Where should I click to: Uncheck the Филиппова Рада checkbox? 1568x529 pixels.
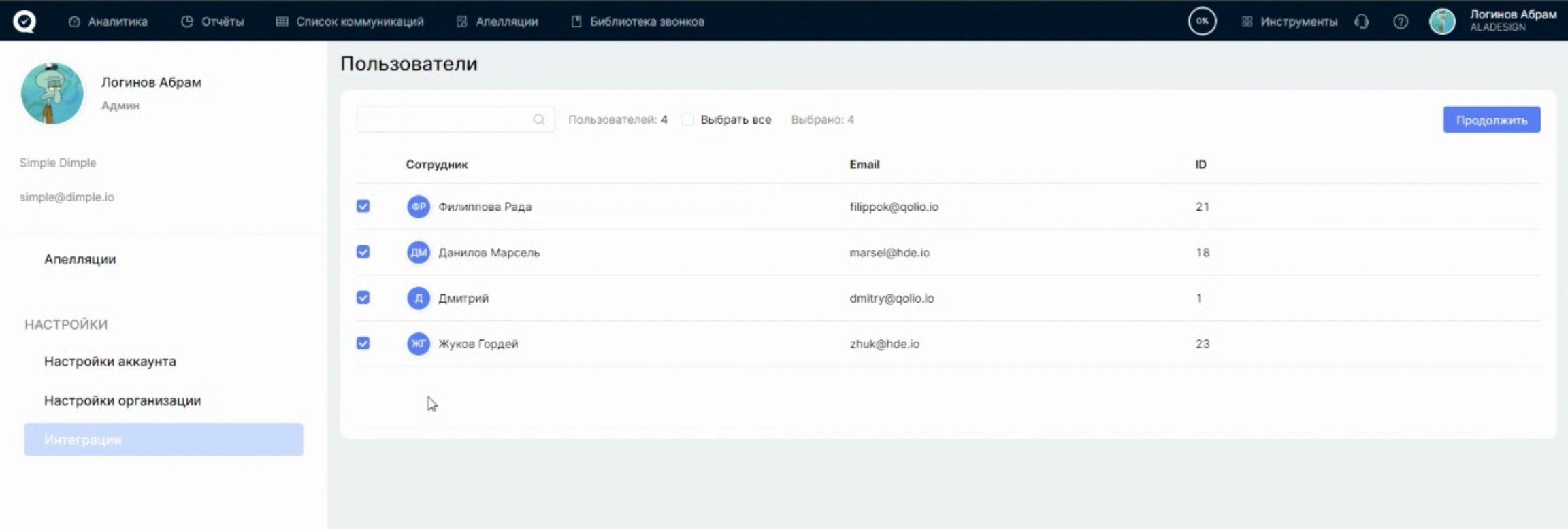363,206
